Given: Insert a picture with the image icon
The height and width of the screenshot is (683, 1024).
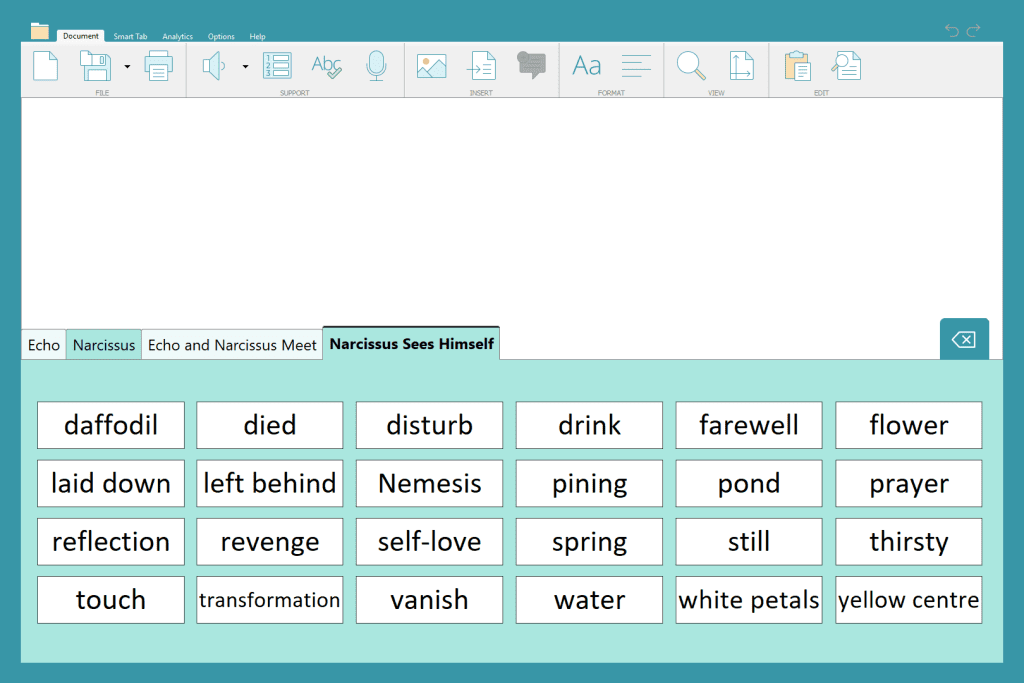Looking at the screenshot, I should pyautogui.click(x=432, y=67).
